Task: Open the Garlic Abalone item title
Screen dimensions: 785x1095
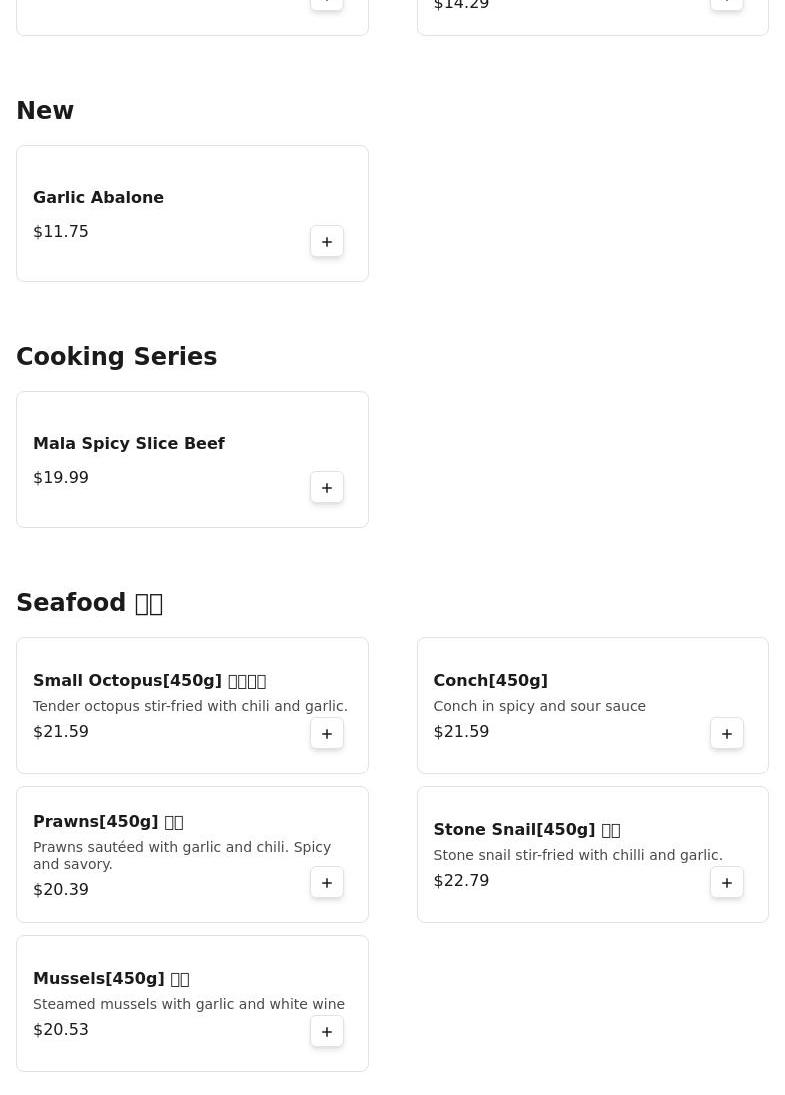Action: click(98, 198)
